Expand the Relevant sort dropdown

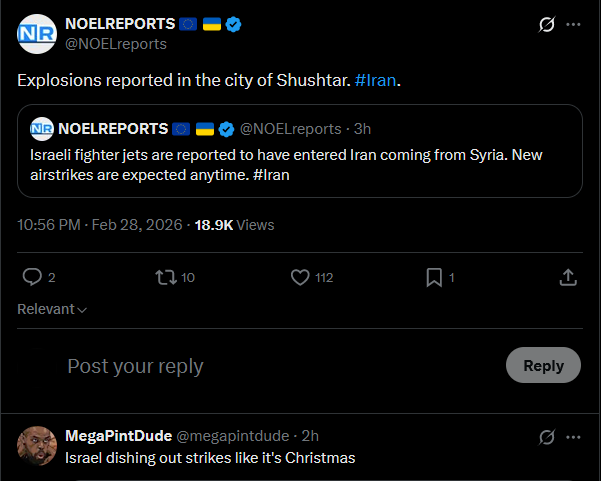tap(52, 309)
